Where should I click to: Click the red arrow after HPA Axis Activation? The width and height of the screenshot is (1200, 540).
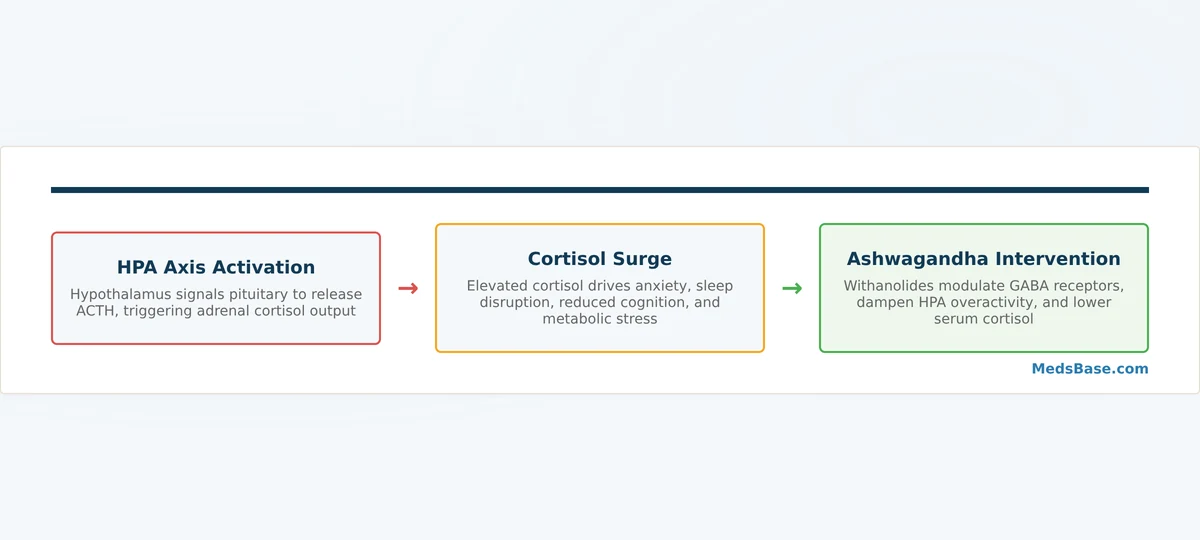[408, 289]
